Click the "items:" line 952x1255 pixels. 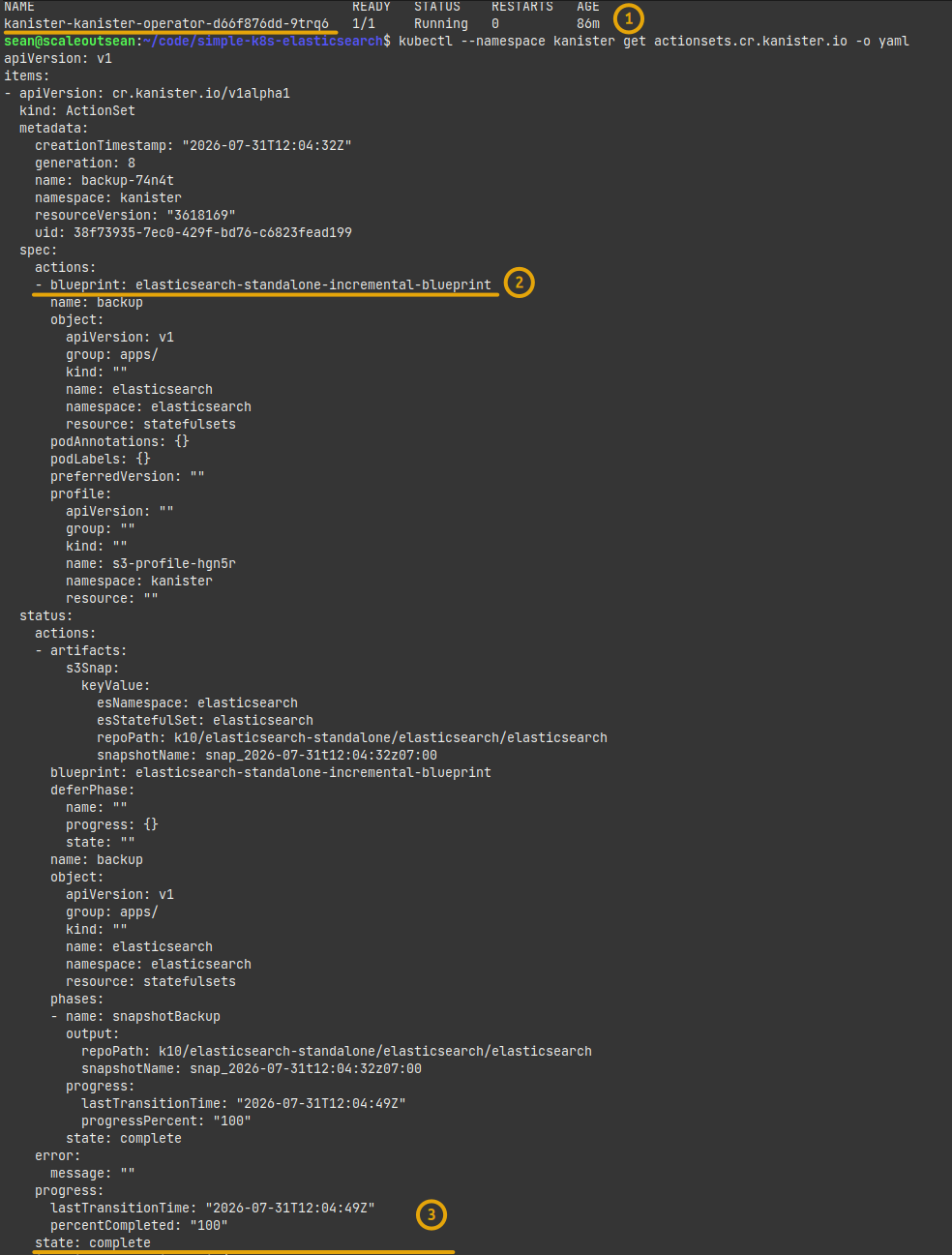click(27, 75)
